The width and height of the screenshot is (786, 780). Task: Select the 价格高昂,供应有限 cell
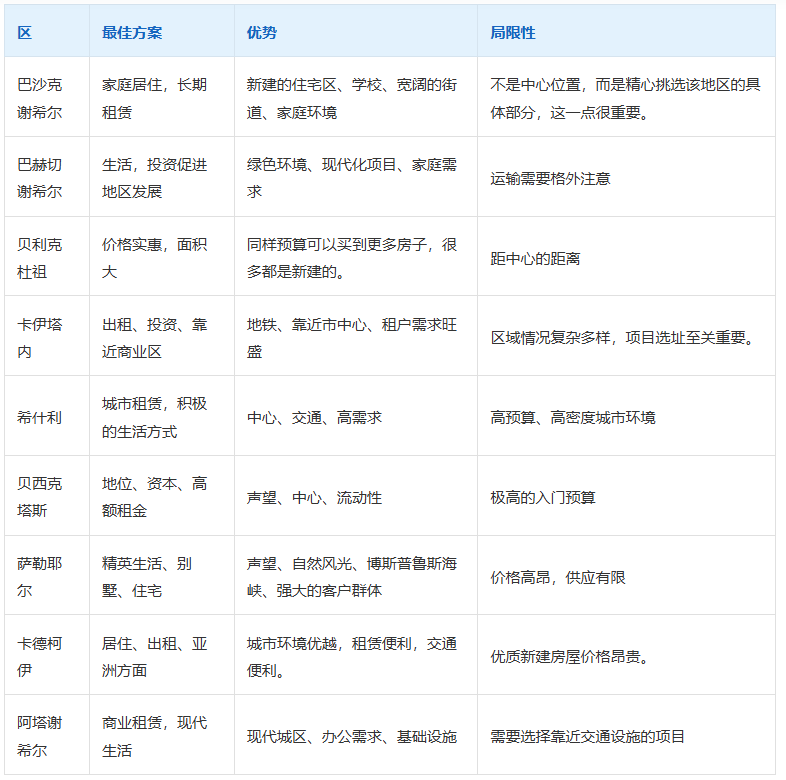626,575
